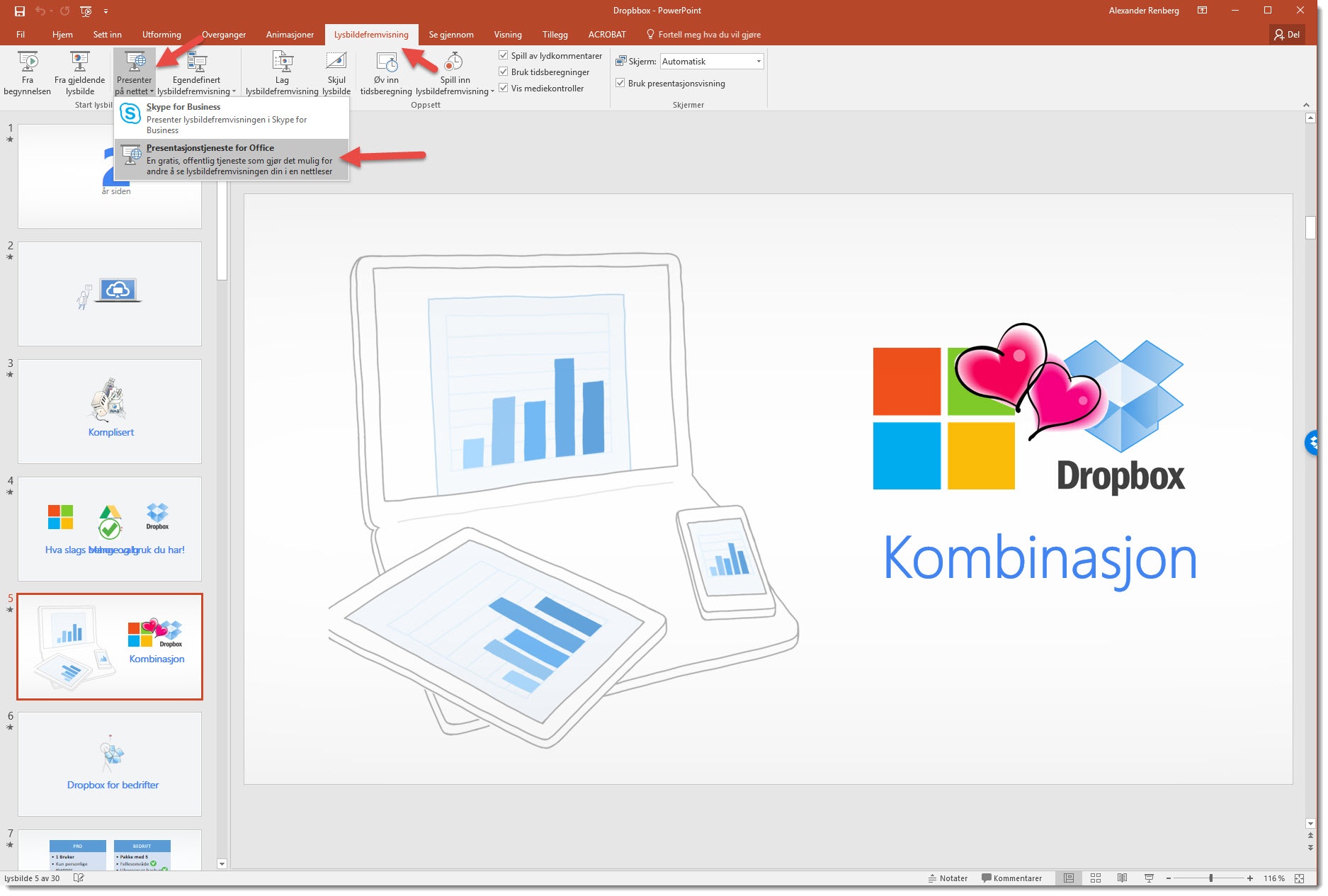
Task: Click next slide double-arrow button
Action: pyautogui.click(x=1310, y=847)
